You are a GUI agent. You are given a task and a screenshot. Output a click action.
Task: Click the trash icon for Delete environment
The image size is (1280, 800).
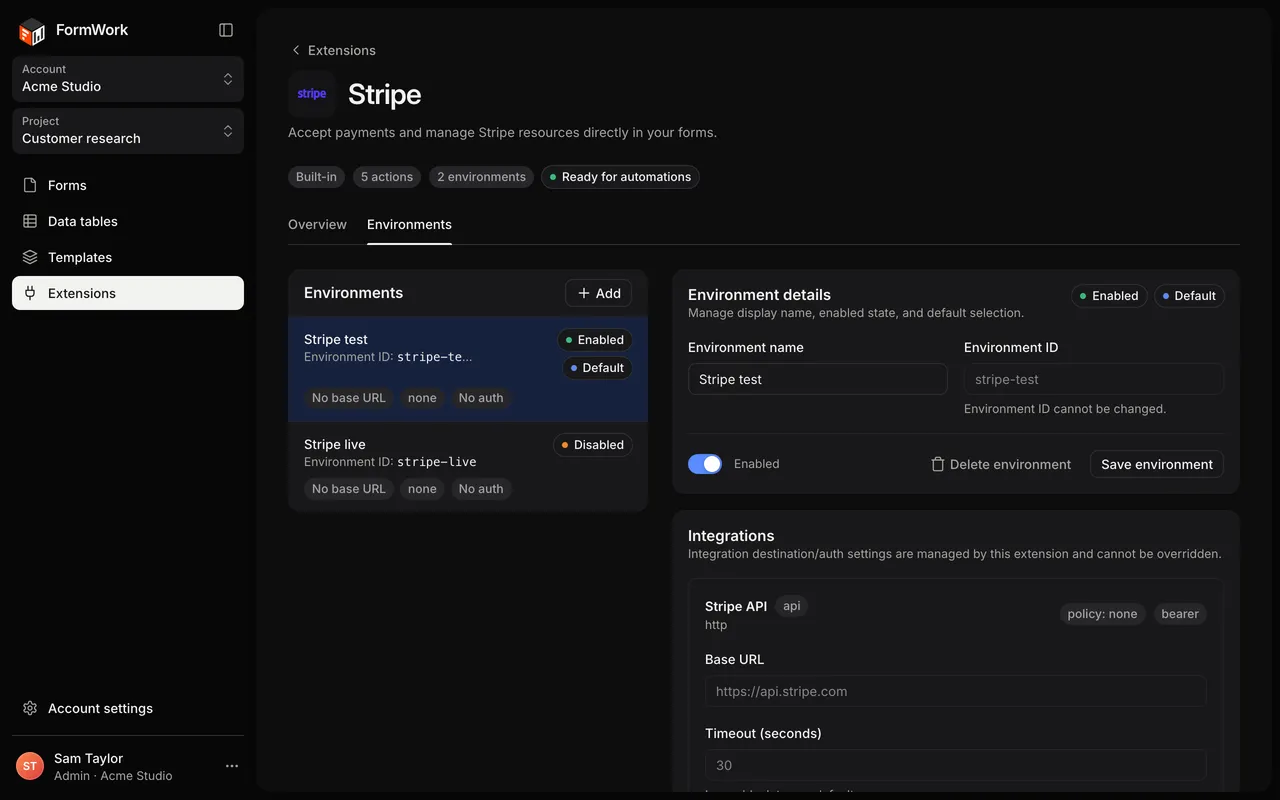pyautogui.click(x=937, y=464)
